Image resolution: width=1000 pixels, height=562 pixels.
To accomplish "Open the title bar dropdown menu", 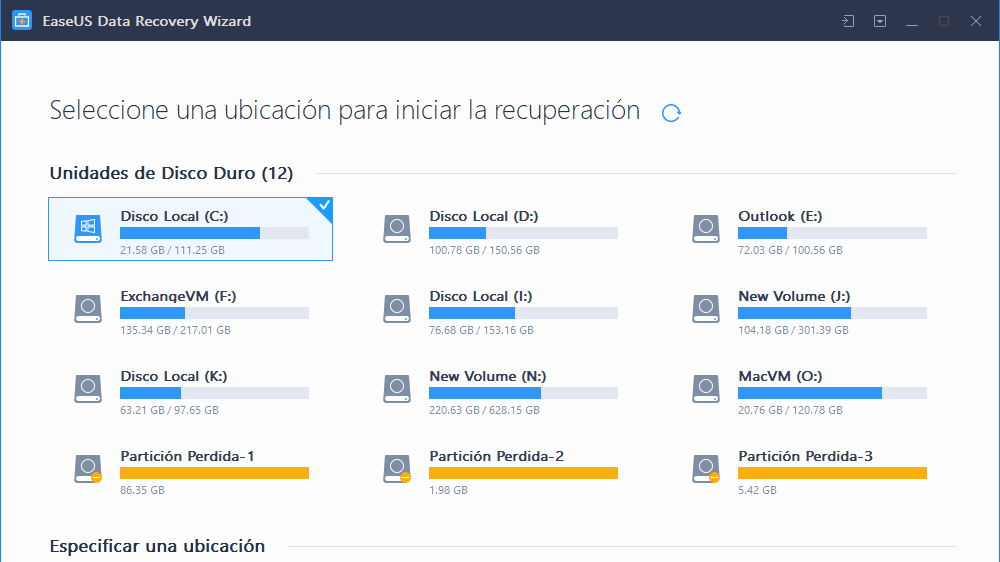I will 880,21.
